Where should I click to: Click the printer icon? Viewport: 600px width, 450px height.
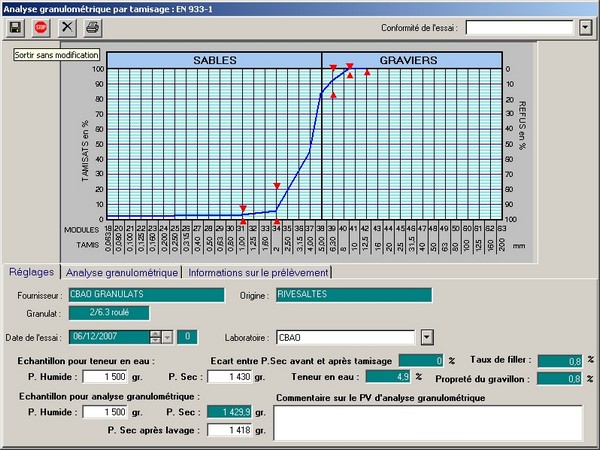(92, 28)
